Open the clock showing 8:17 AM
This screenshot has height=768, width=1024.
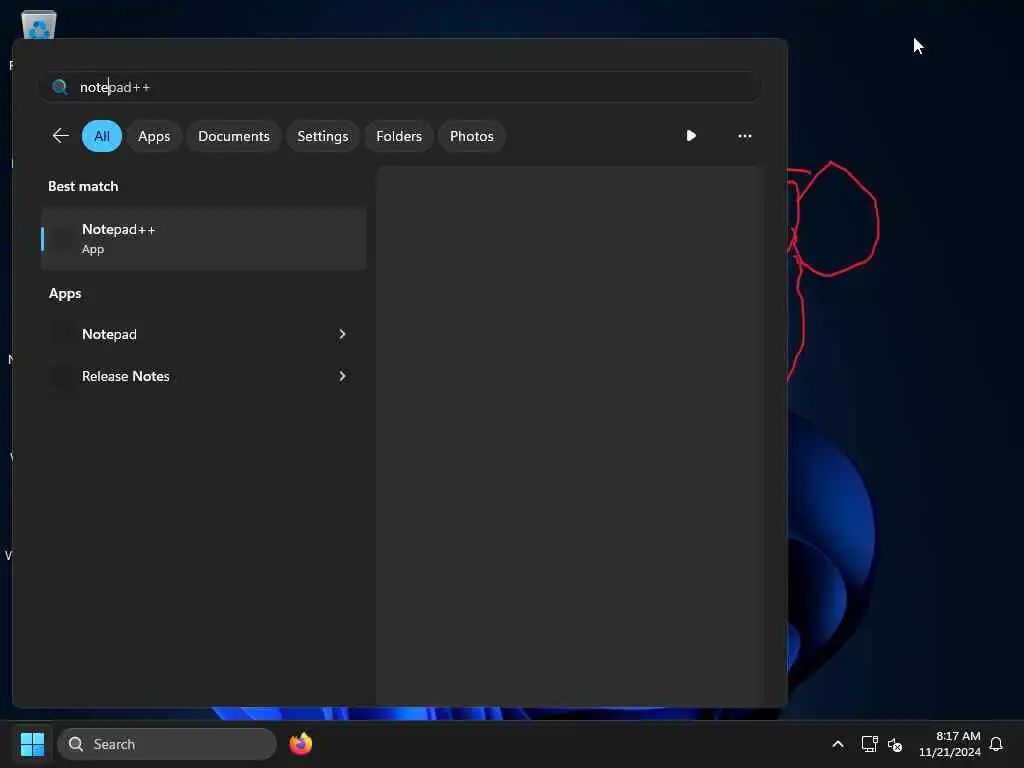[950, 744]
